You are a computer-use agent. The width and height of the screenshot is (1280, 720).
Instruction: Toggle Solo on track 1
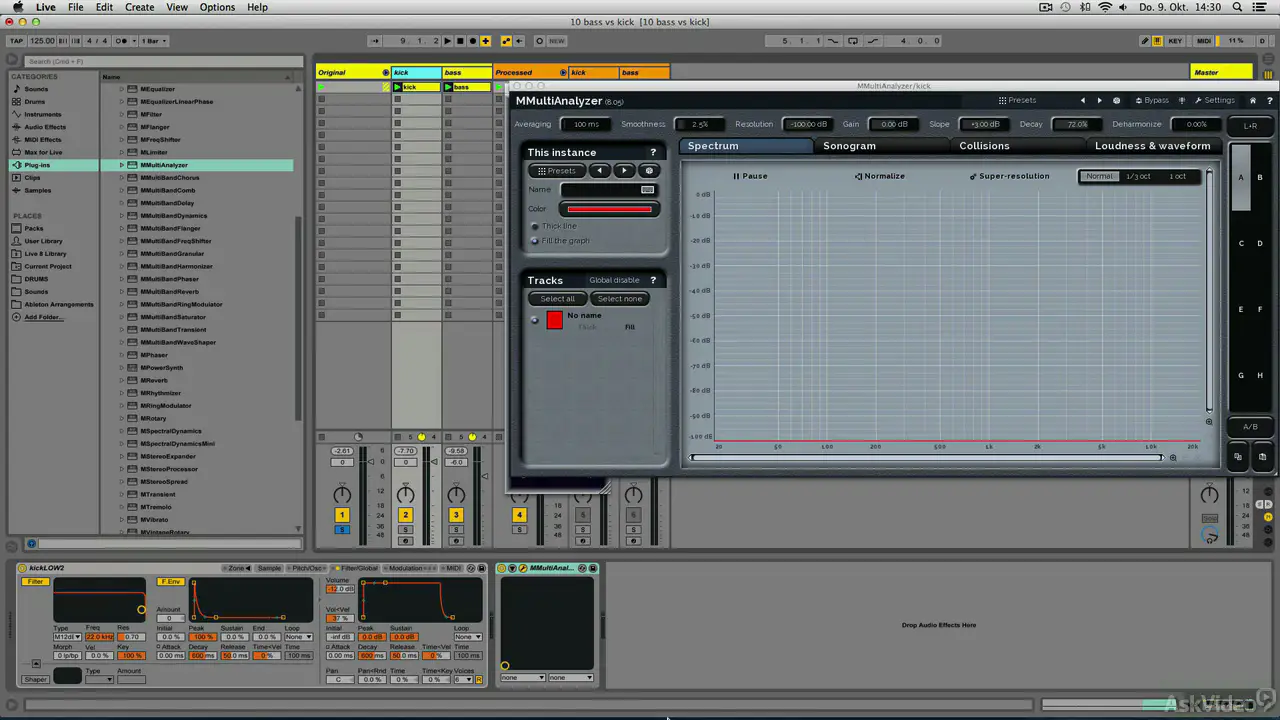coord(342,529)
